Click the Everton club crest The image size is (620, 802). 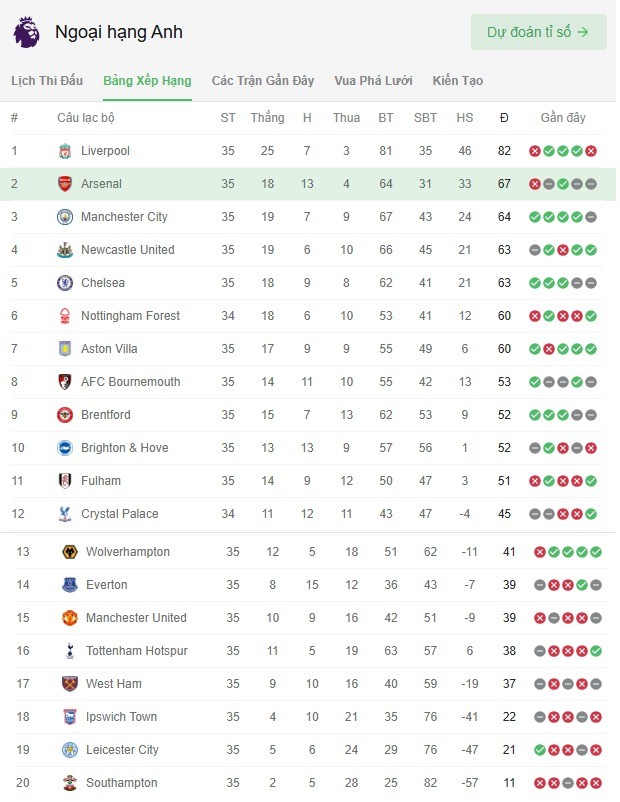pyautogui.click(x=70, y=585)
